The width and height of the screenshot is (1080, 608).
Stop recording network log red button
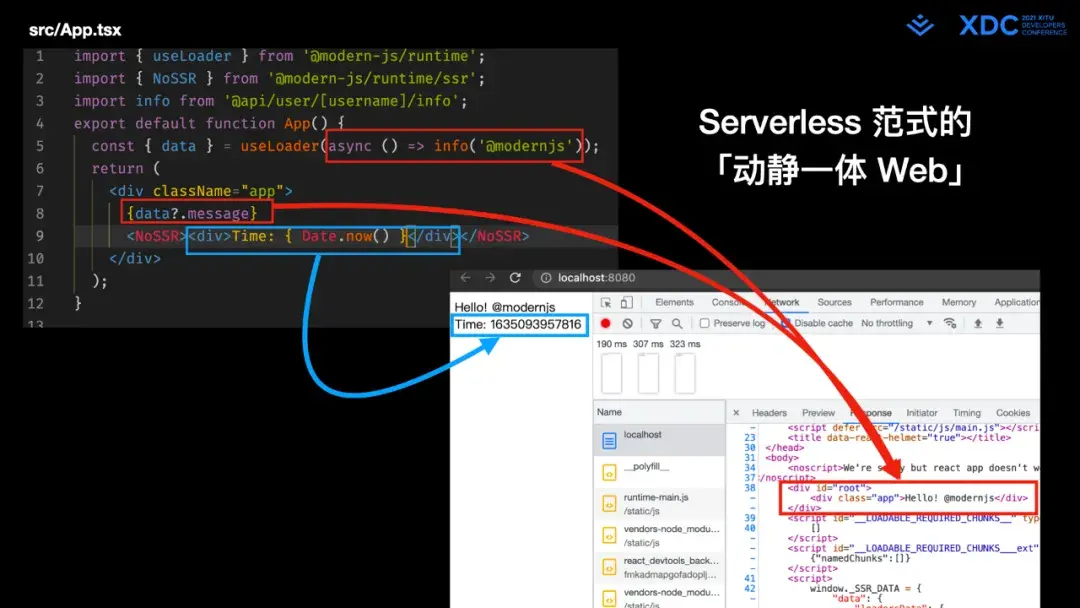tap(606, 323)
